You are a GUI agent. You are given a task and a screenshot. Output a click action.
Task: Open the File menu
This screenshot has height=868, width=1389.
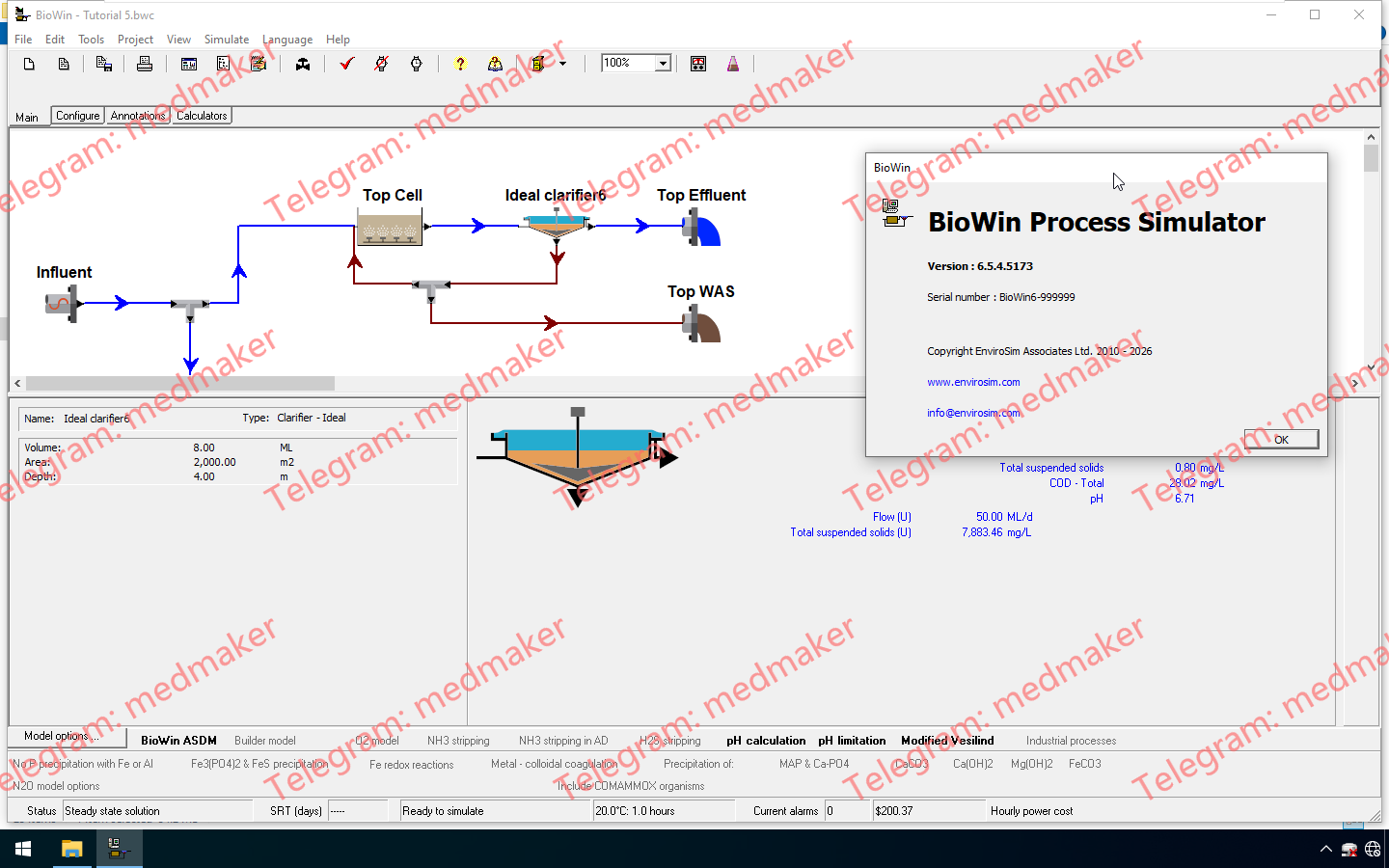[23, 40]
